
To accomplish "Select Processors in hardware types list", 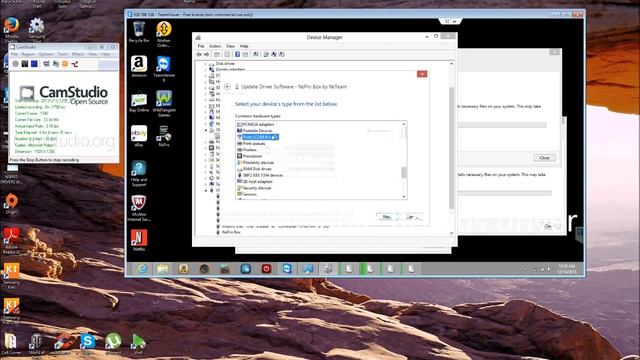I will 249,156.
